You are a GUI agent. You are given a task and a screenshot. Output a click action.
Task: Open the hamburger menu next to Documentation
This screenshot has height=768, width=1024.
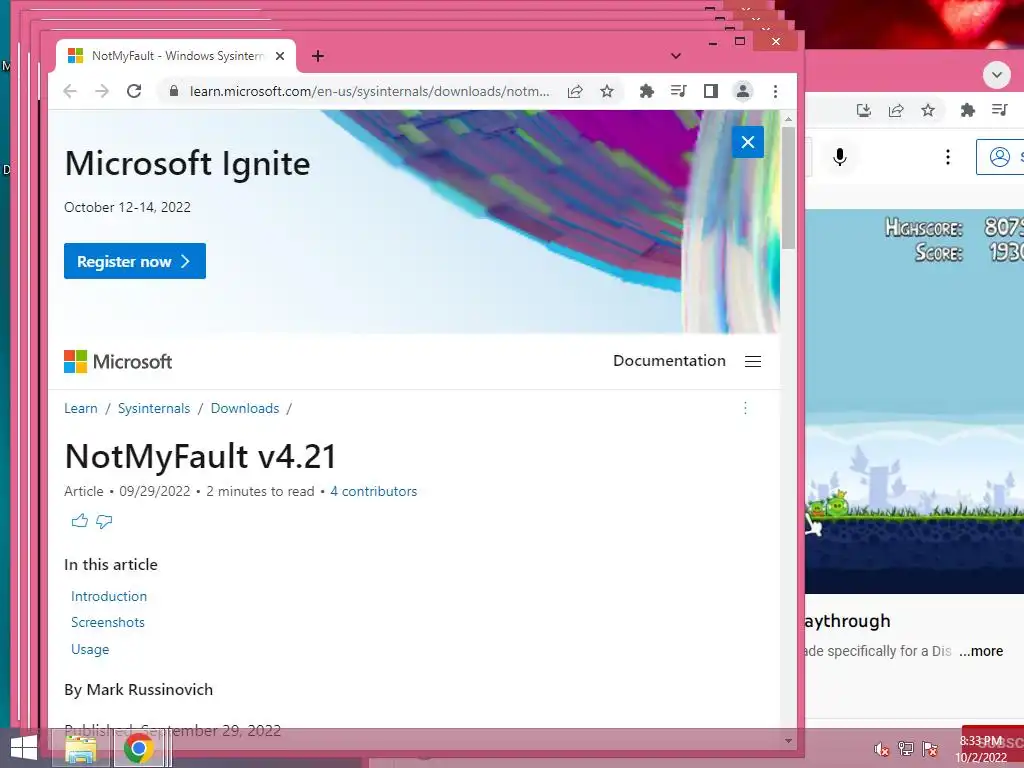[x=753, y=361]
